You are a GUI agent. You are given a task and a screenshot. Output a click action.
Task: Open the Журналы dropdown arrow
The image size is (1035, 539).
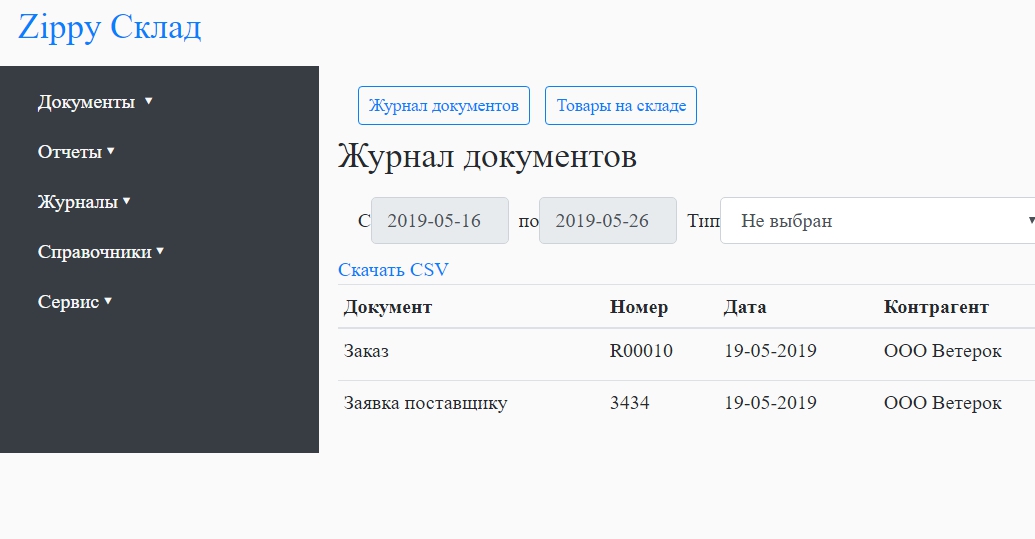(x=127, y=201)
